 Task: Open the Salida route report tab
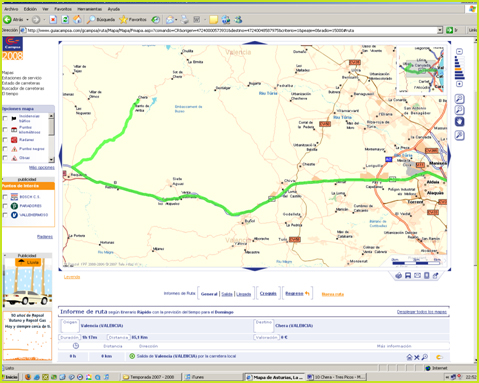(227, 294)
